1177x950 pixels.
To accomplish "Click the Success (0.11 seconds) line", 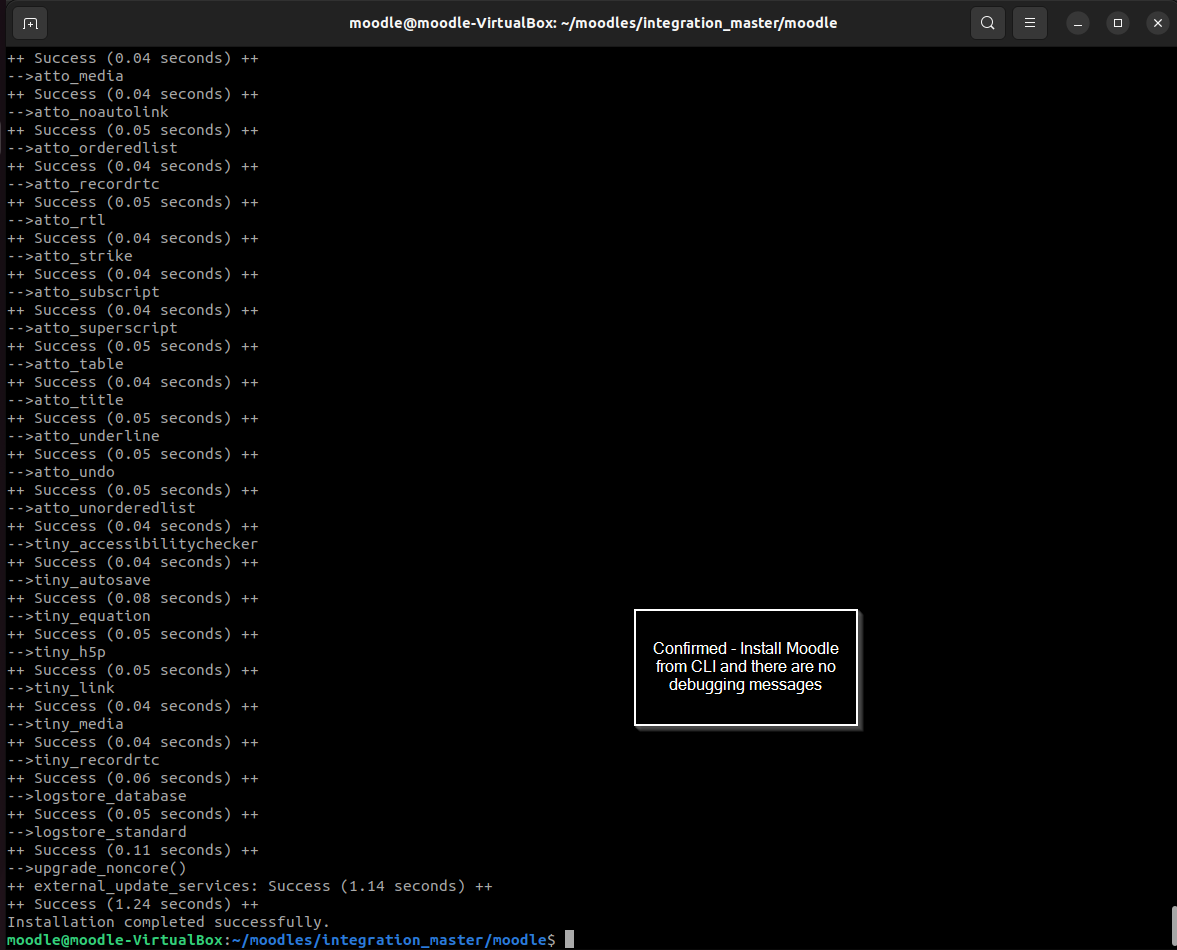I will tap(133, 850).
